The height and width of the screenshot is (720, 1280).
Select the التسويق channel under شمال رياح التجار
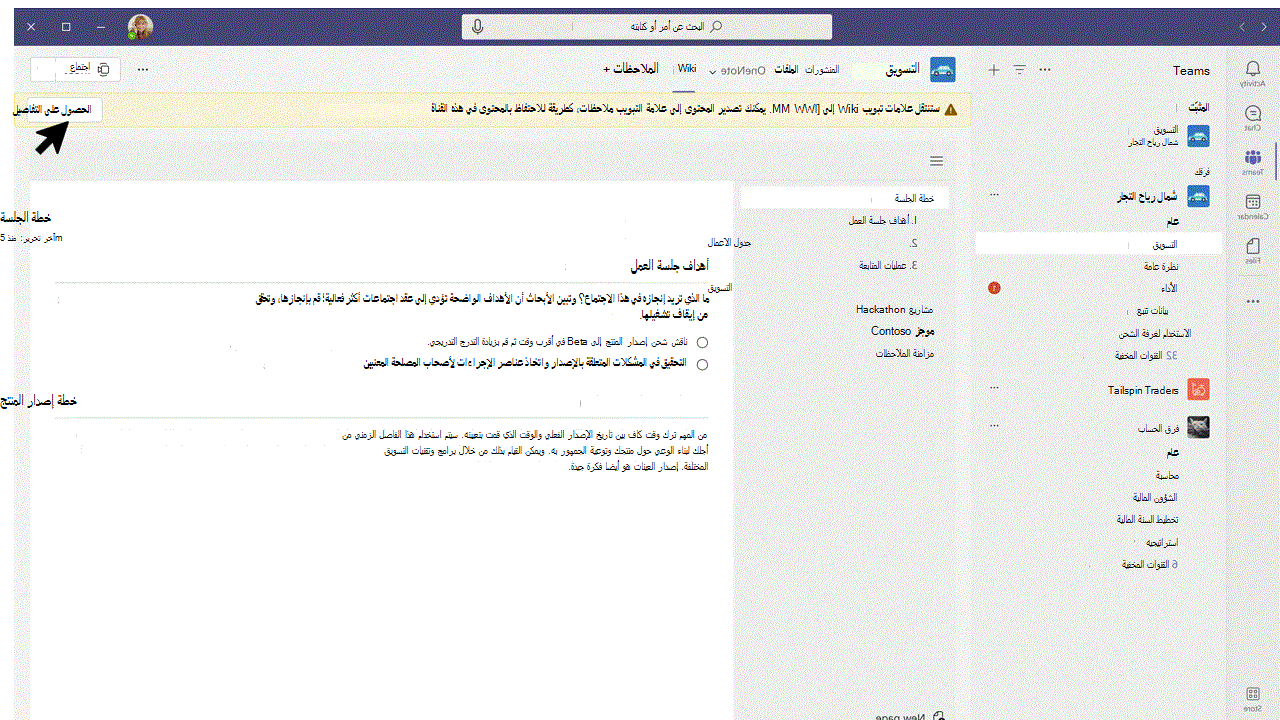pyautogui.click(x=1099, y=244)
